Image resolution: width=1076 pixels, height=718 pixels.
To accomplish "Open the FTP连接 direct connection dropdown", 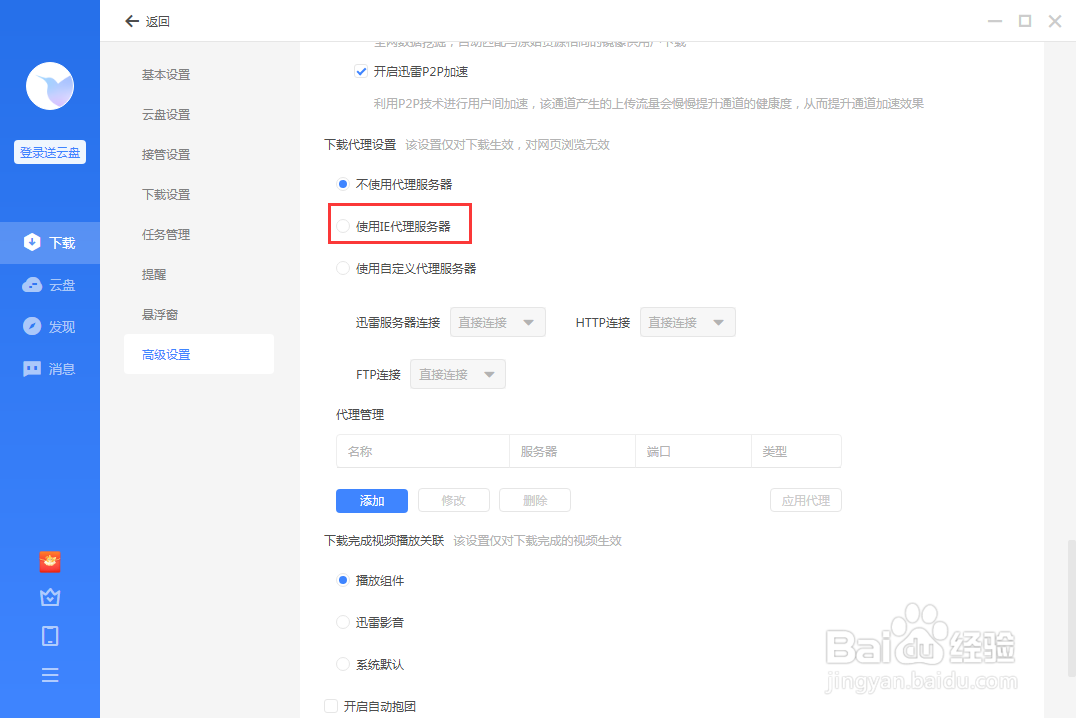I will [x=457, y=373].
